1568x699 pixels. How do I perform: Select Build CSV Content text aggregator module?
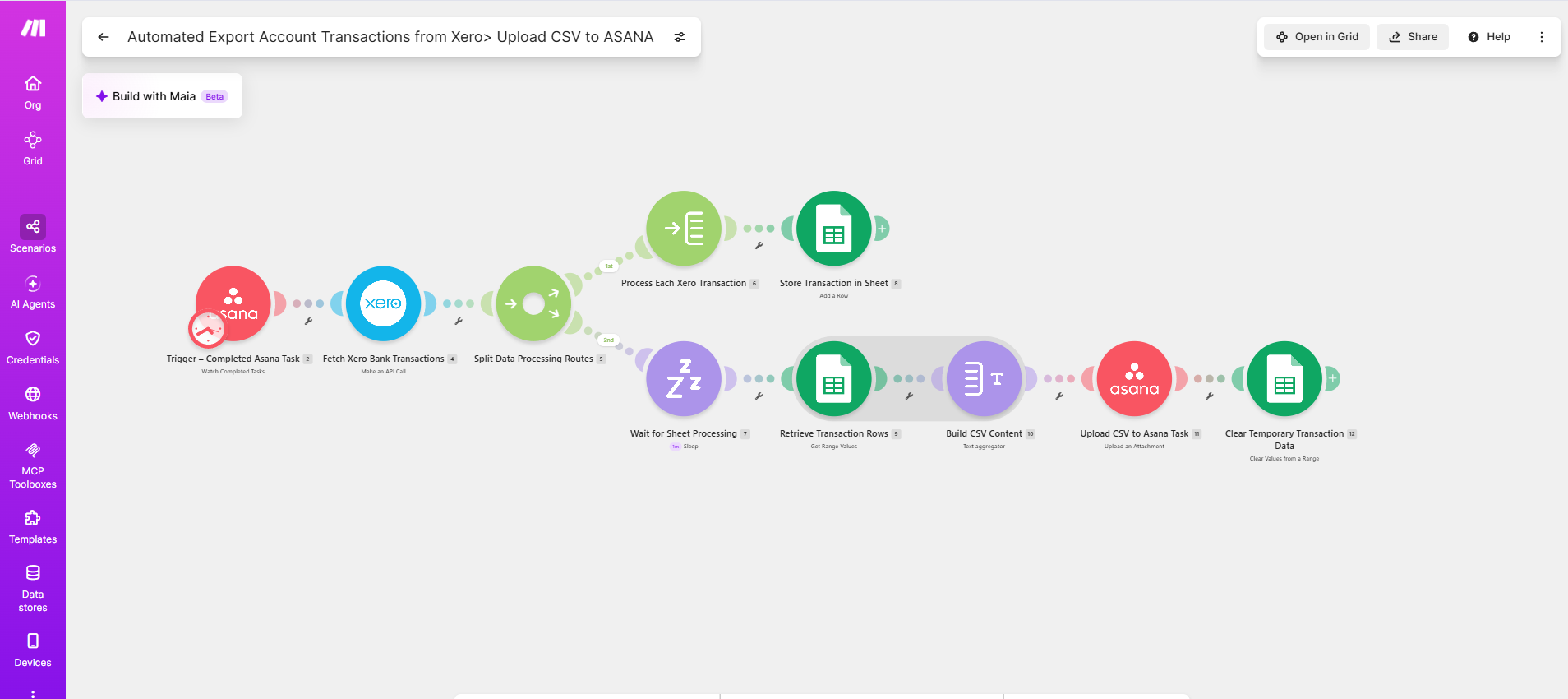pyautogui.click(x=984, y=378)
